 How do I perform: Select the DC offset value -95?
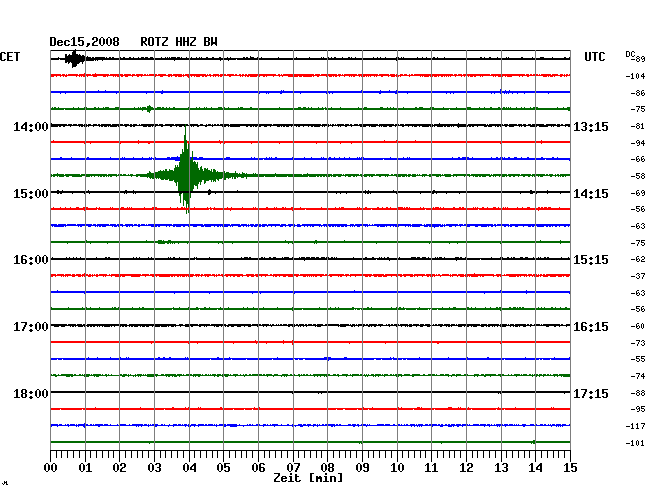638,409
